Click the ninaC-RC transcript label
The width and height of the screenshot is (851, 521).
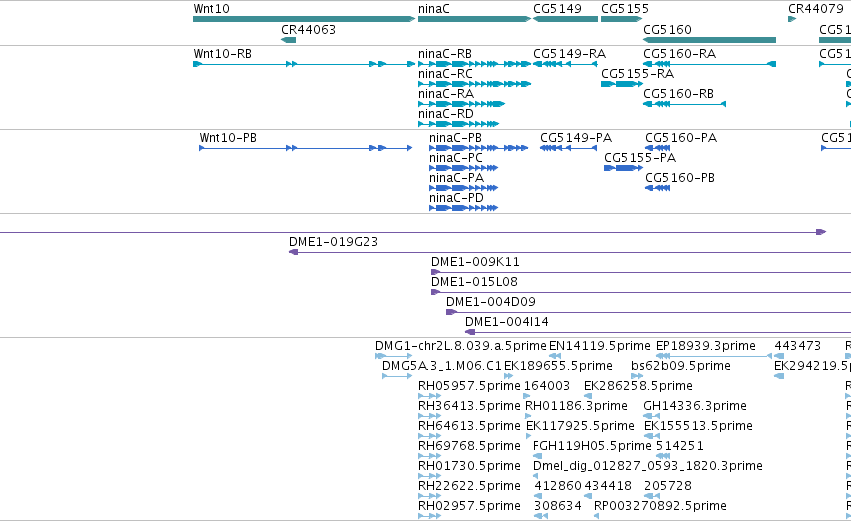pos(445,73)
